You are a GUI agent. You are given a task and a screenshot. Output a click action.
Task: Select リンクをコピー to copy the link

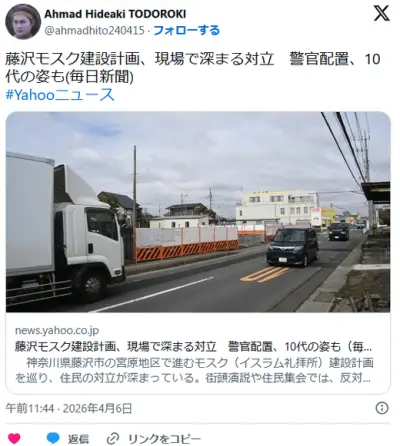(x=164, y=439)
